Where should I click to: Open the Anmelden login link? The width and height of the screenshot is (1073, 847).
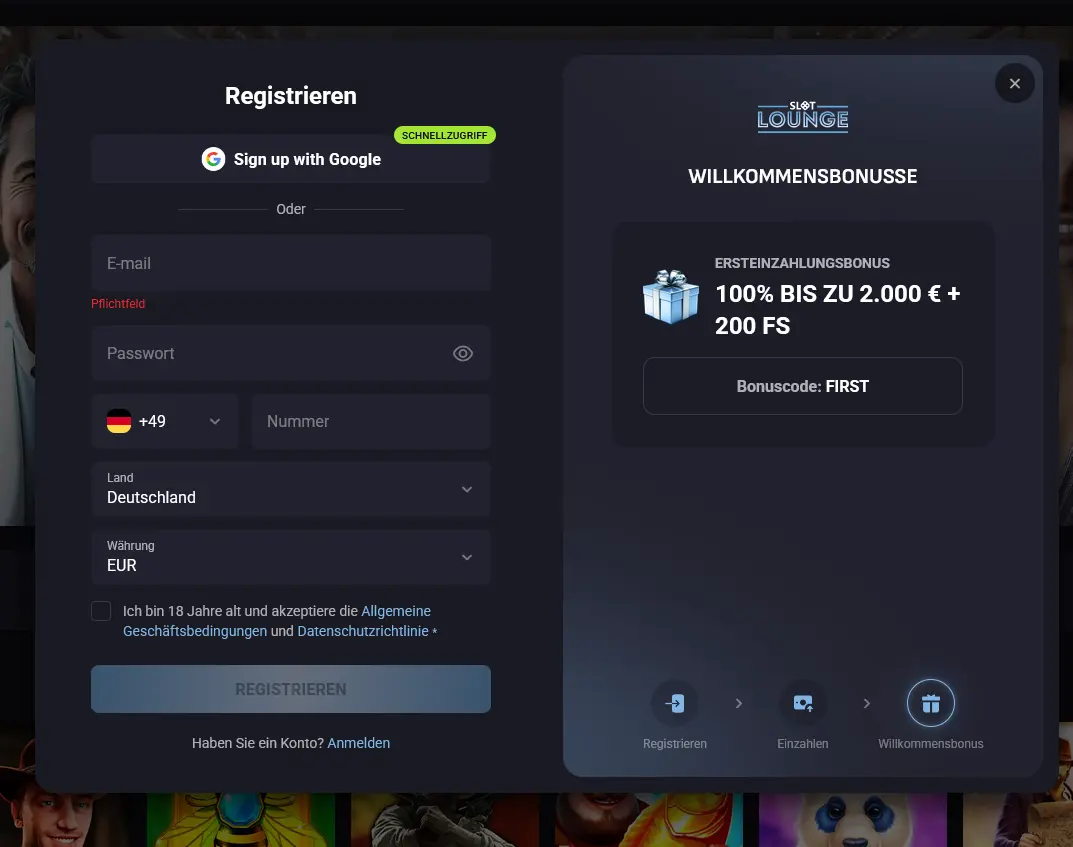(x=359, y=743)
